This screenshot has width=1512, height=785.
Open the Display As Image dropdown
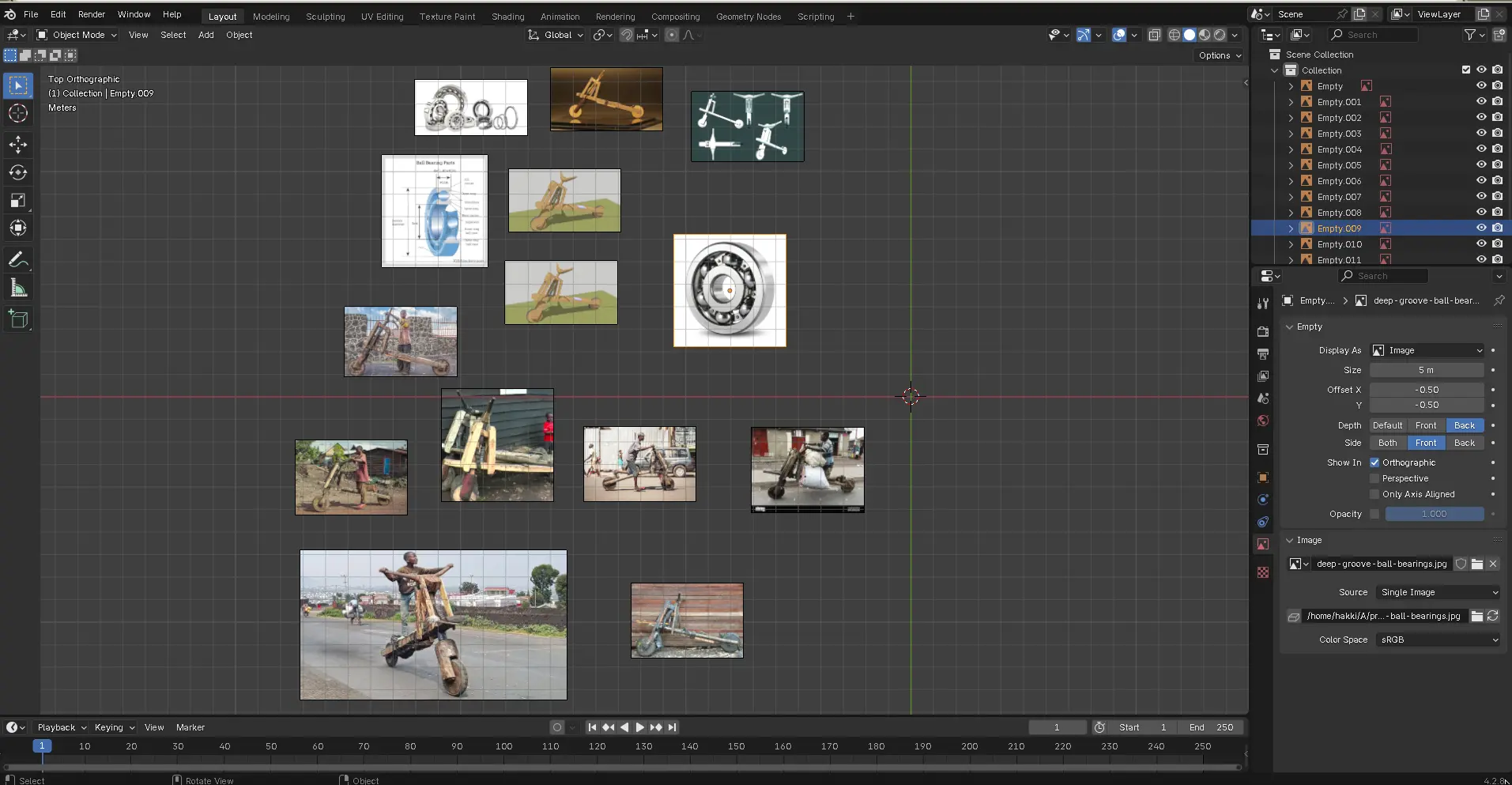point(1427,350)
